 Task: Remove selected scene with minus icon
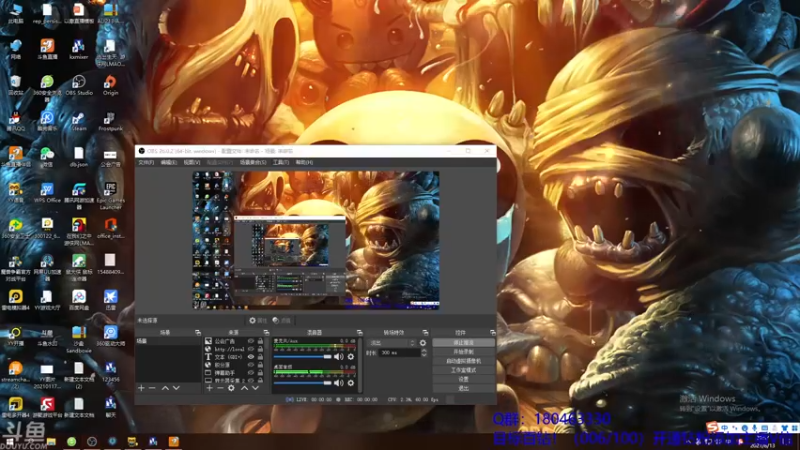tap(152, 388)
